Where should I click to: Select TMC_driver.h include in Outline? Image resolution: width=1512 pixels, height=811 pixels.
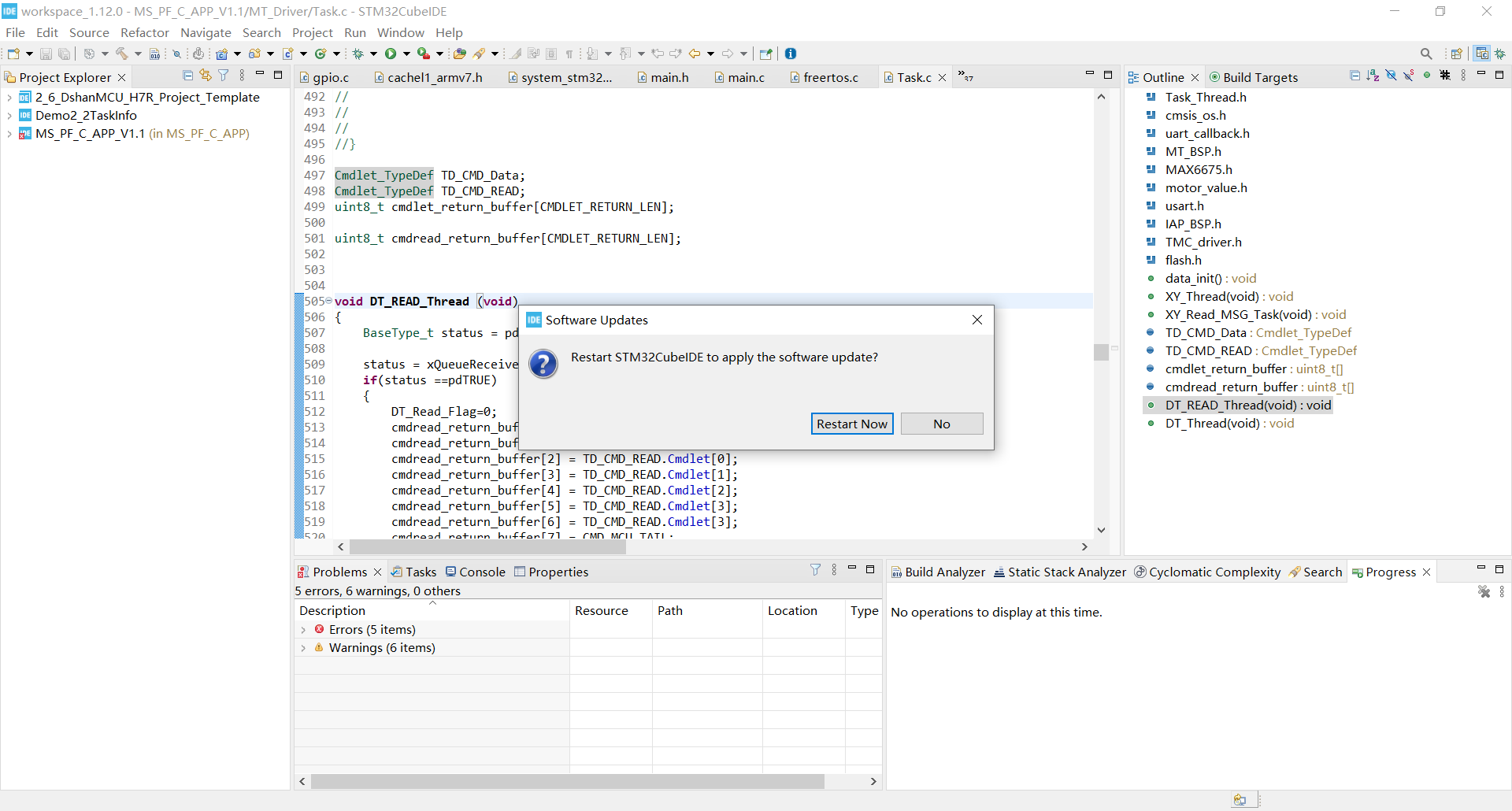point(1203,243)
